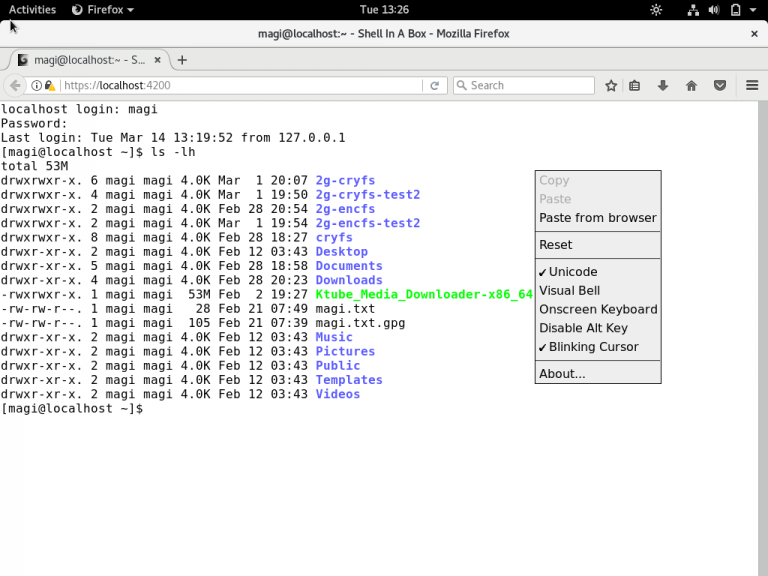768x576 pixels.
Task: Select Paste from browser menu entry
Action: tap(597, 218)
